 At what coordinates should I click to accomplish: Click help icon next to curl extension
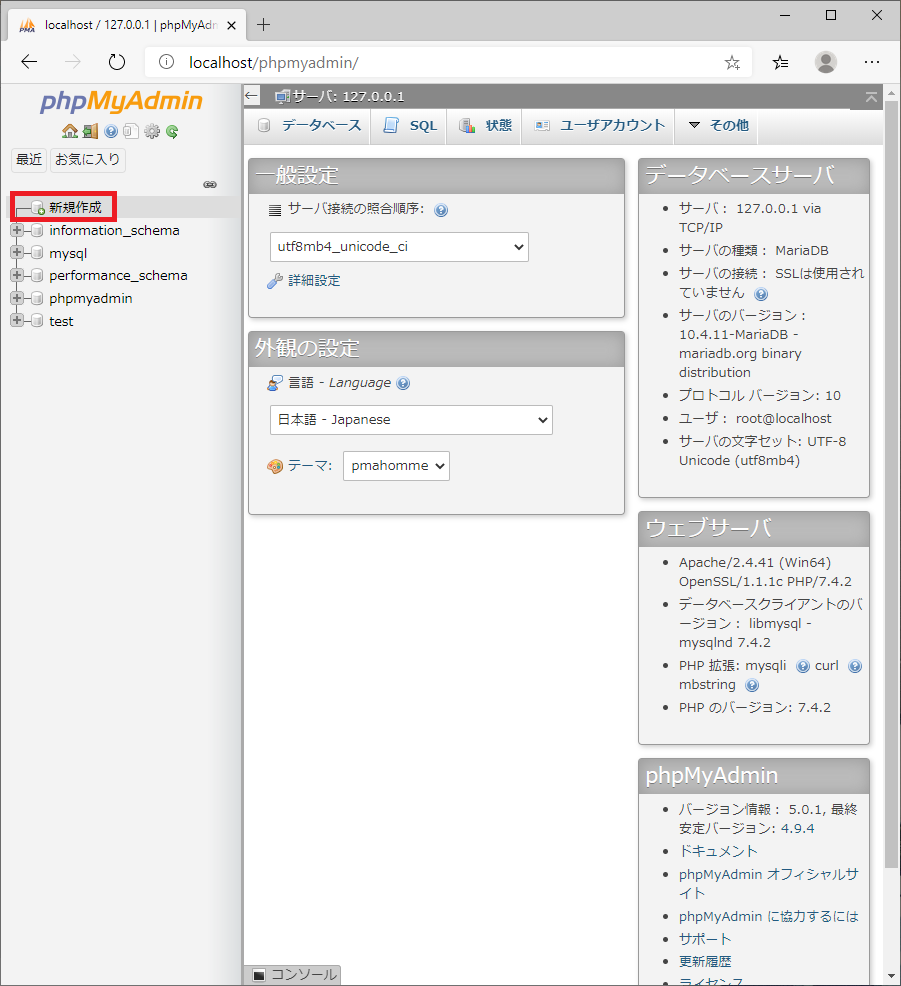855,666
